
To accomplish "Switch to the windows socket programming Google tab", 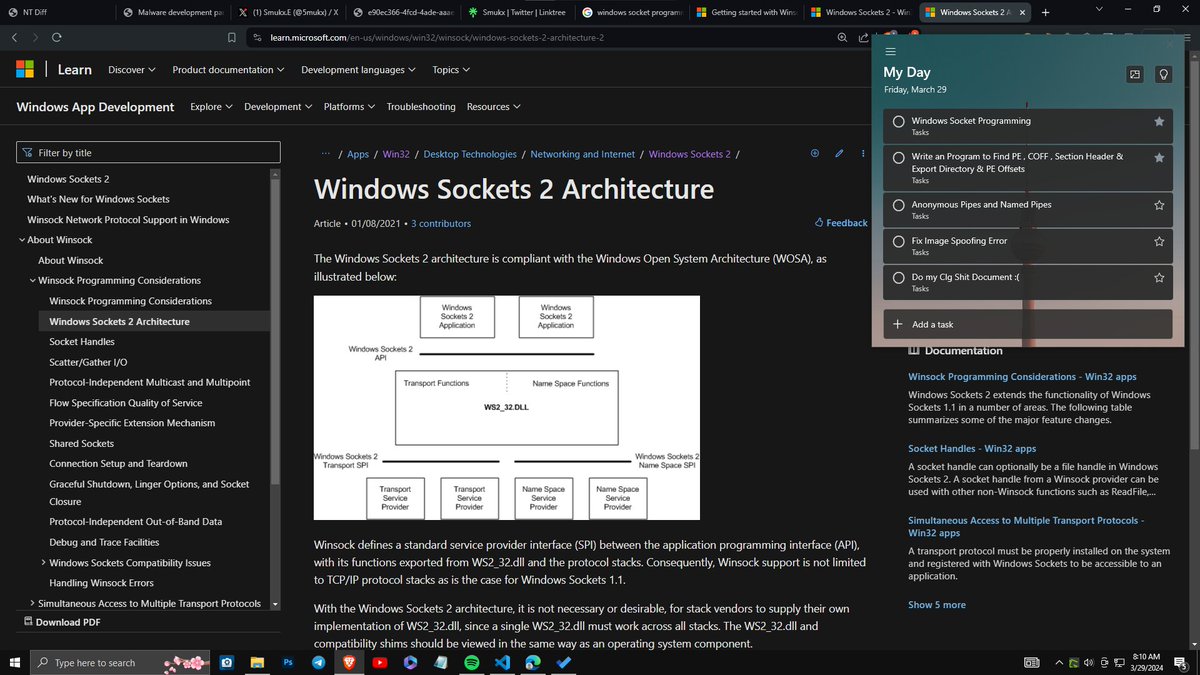I will pyautogui.click(x=632, y=12).
